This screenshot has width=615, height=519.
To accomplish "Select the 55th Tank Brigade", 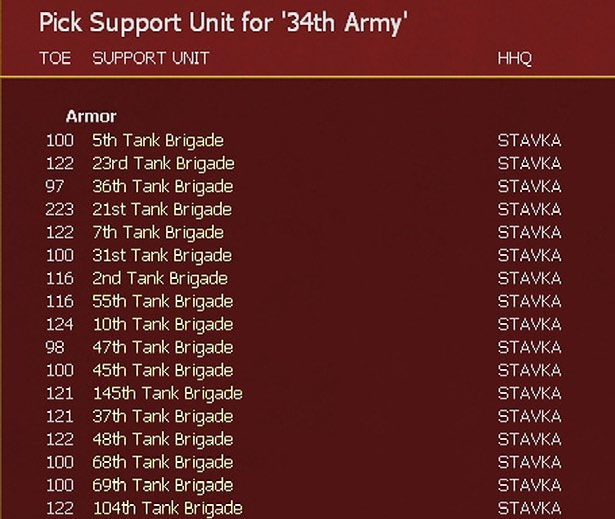I will (162, 301).
